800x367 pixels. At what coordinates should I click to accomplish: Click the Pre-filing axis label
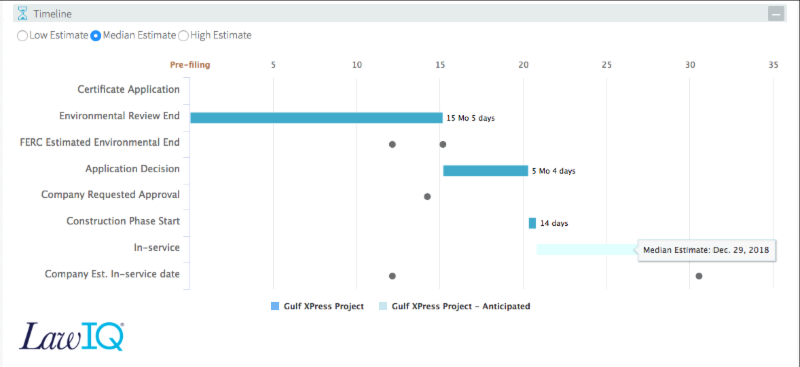click(190, 65)
